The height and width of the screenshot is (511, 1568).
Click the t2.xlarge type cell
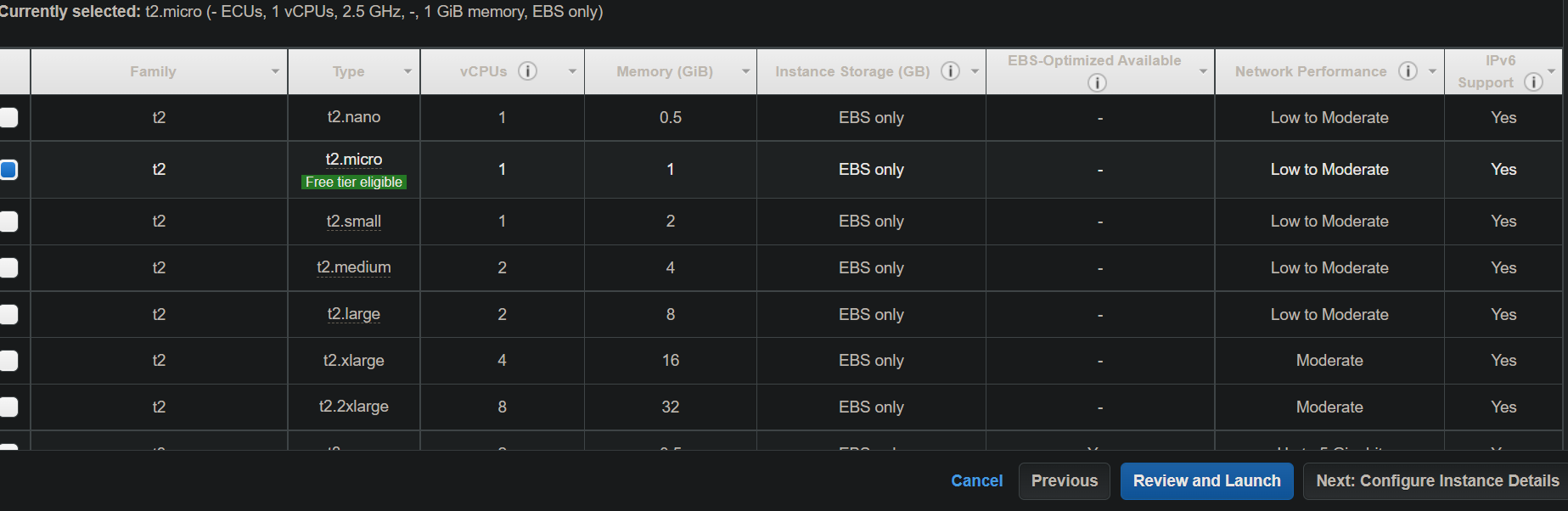pos(354,360)
